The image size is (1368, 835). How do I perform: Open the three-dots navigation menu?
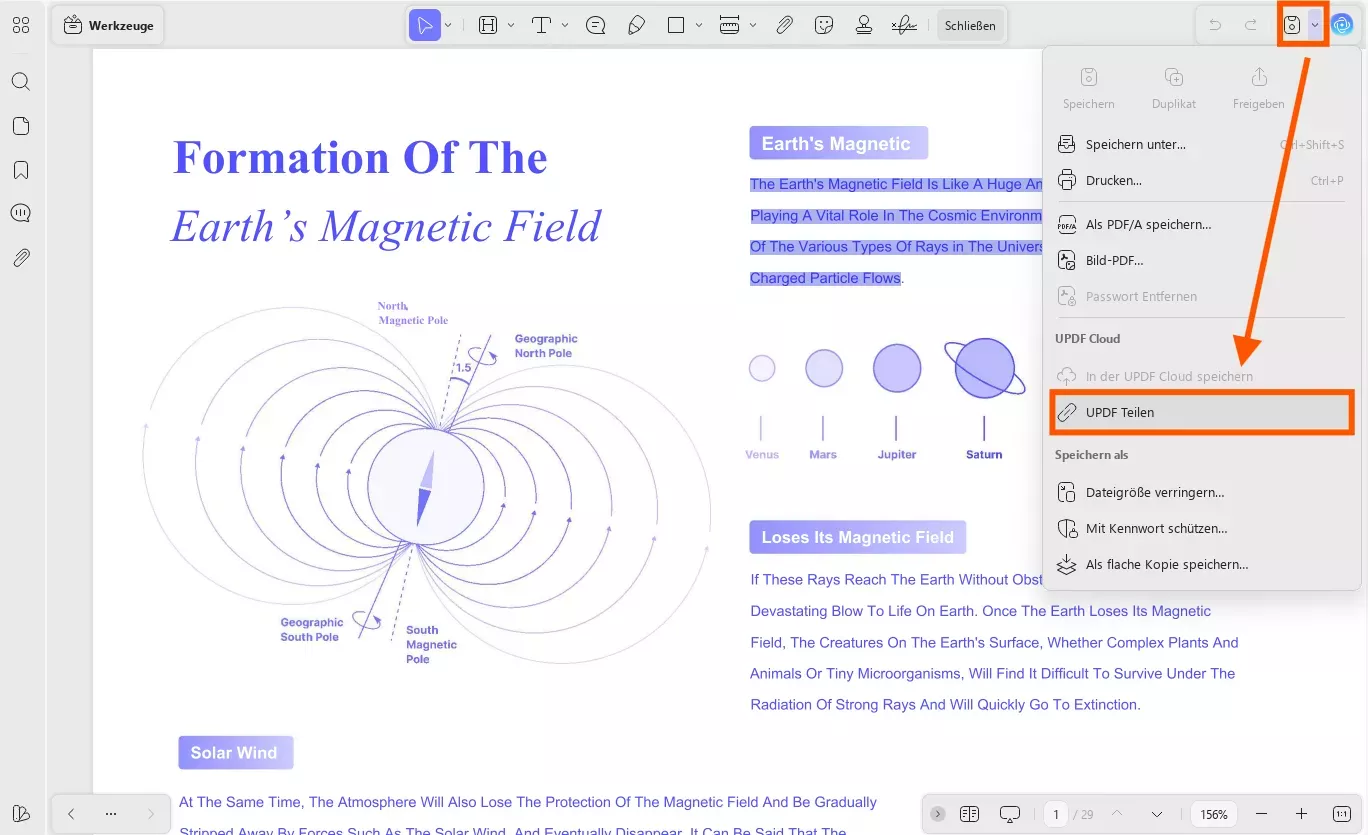click(x=111, y=814)
